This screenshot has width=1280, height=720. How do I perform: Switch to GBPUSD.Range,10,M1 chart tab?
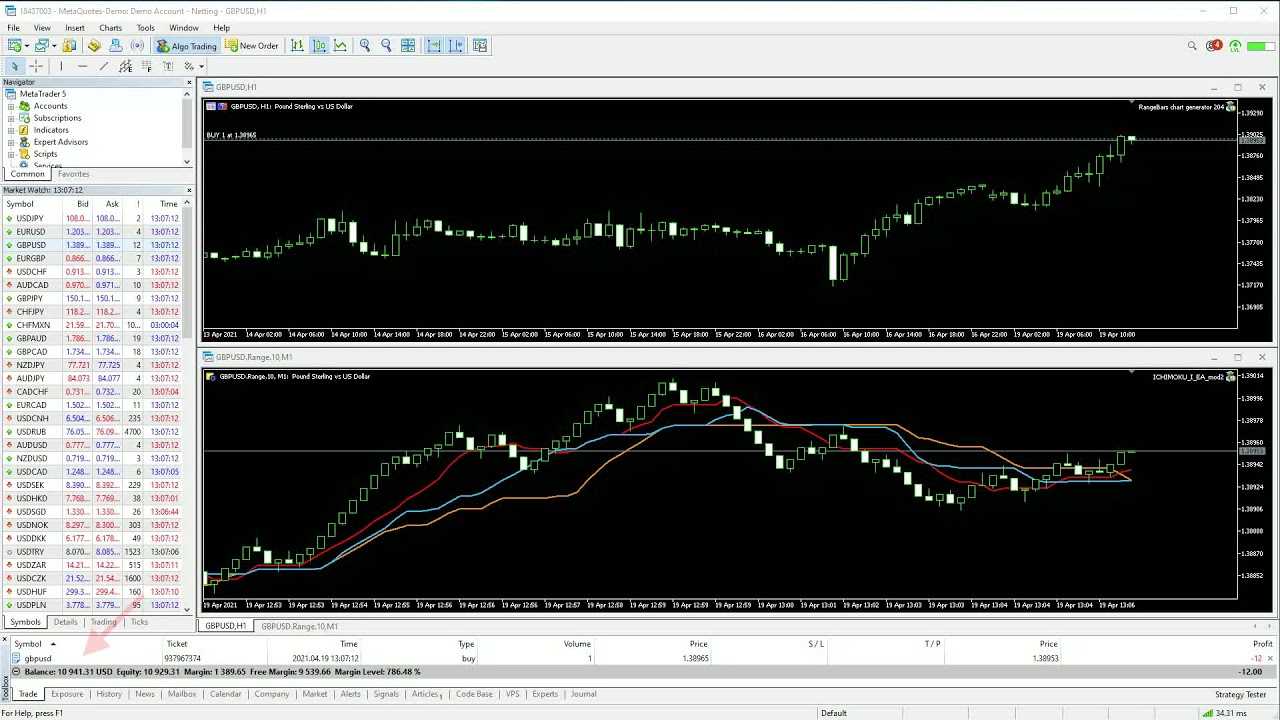[x=299, y=626]
